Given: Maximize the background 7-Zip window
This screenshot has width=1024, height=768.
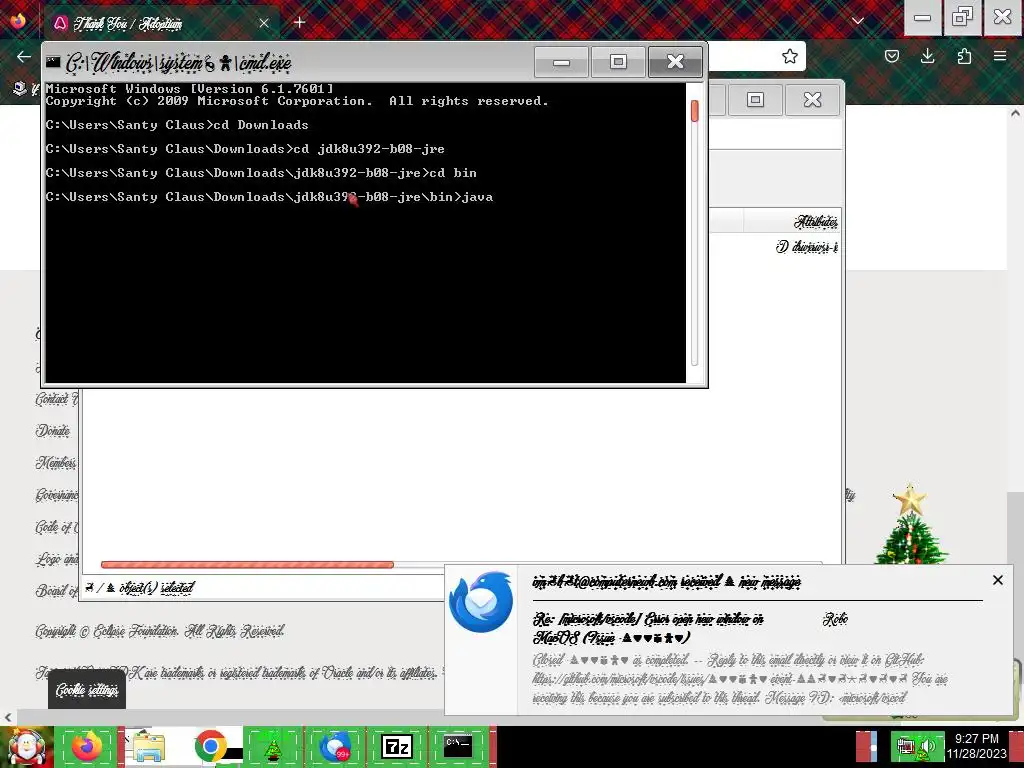Looking at the screenshot, I should (x=756, y=100).
